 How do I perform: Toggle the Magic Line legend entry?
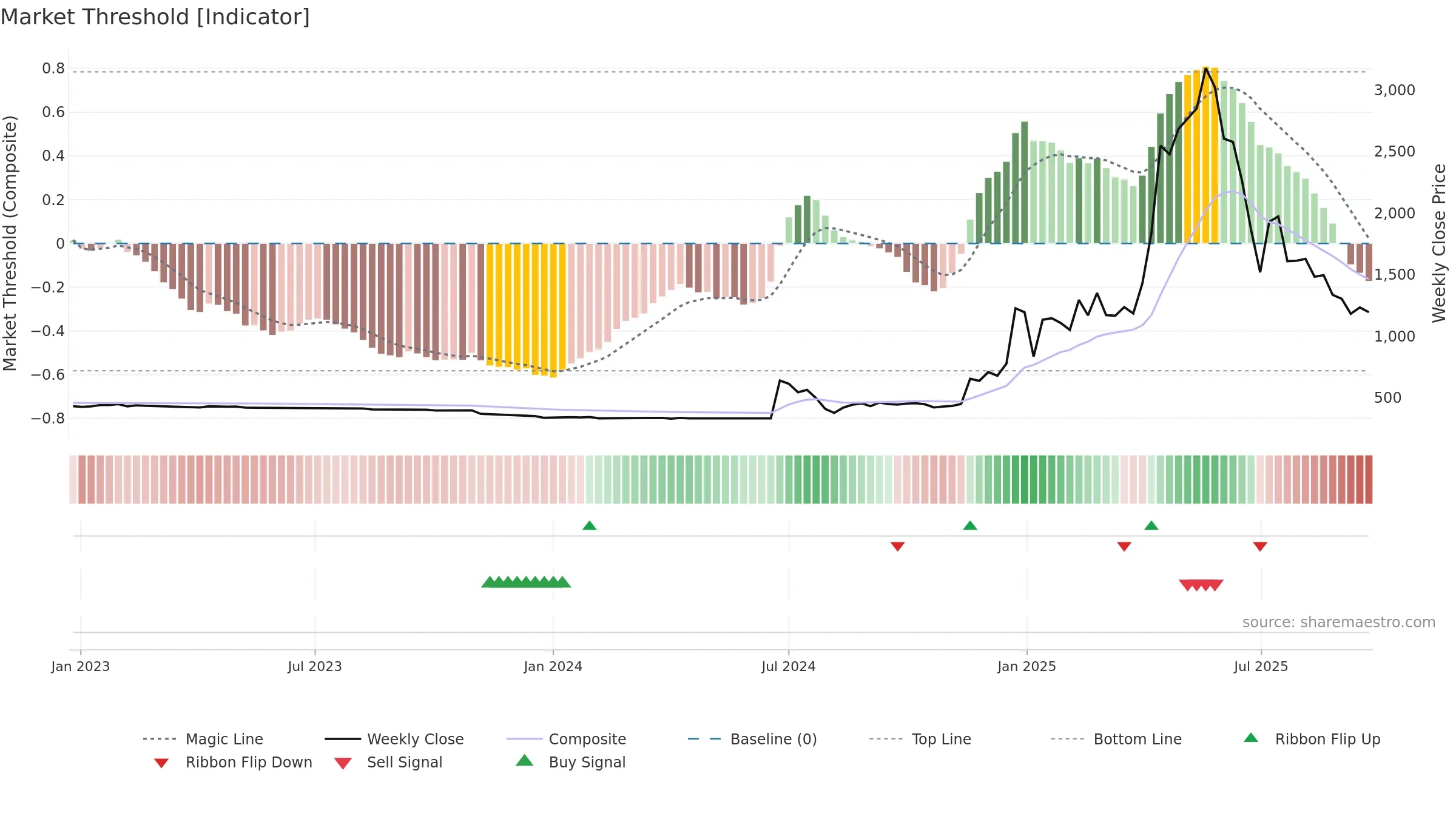203,739
